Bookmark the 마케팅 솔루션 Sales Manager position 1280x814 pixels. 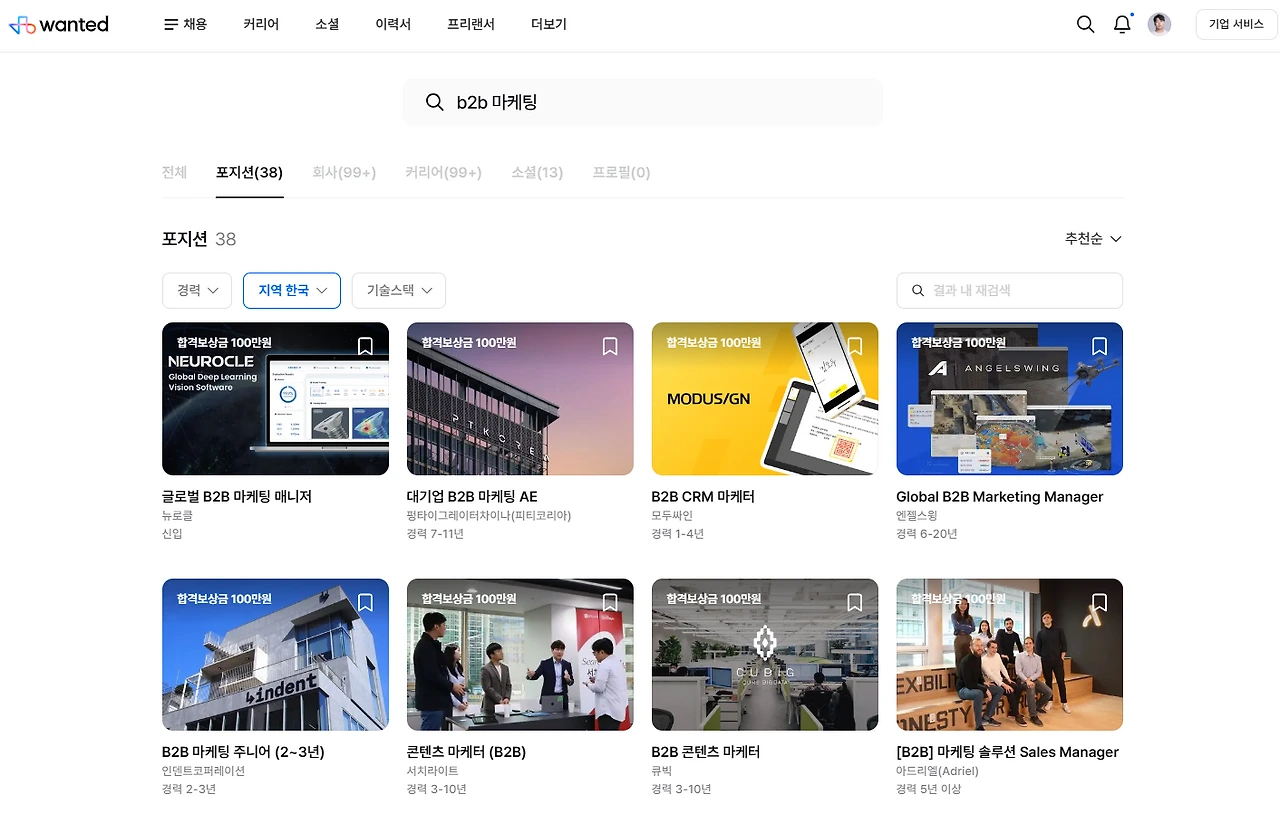(1099, 602)
